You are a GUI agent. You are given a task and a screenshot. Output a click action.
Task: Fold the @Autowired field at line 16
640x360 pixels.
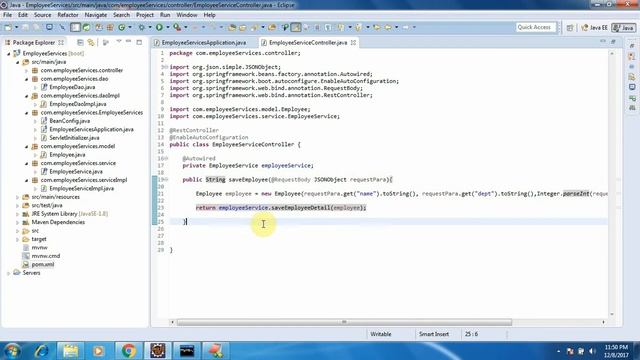167,158
